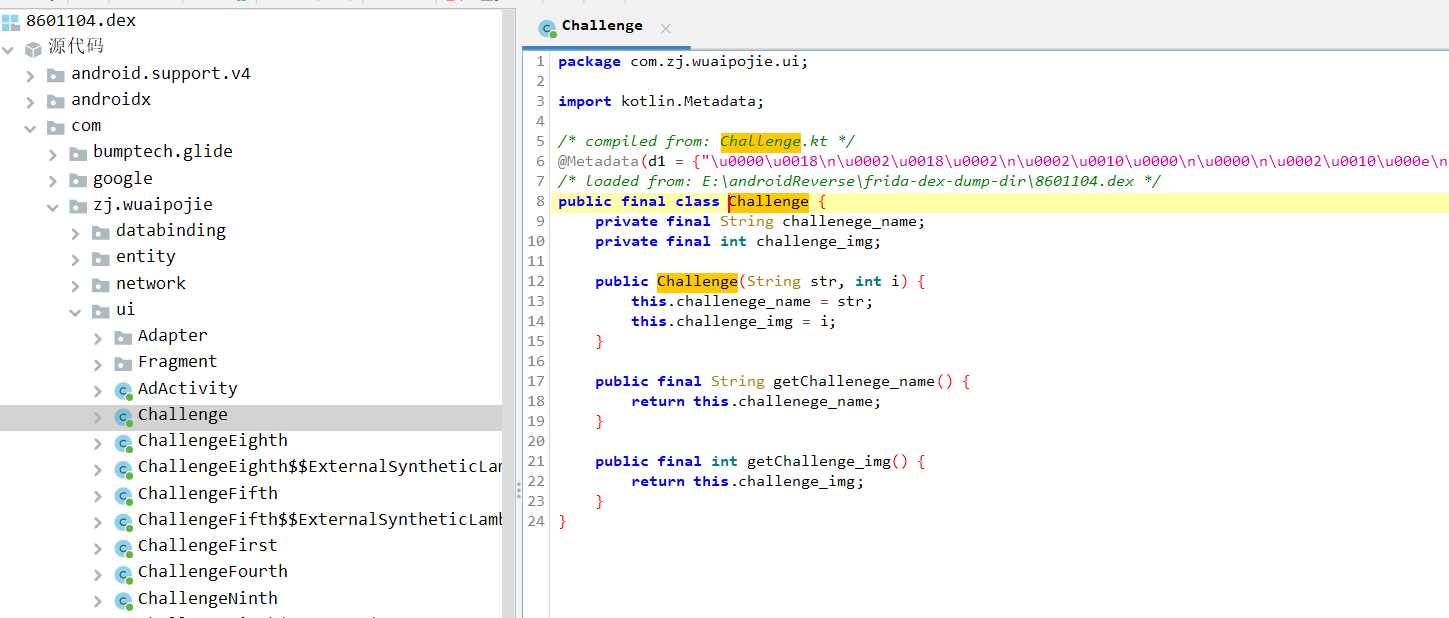Collapse the com package

(30, 127)
